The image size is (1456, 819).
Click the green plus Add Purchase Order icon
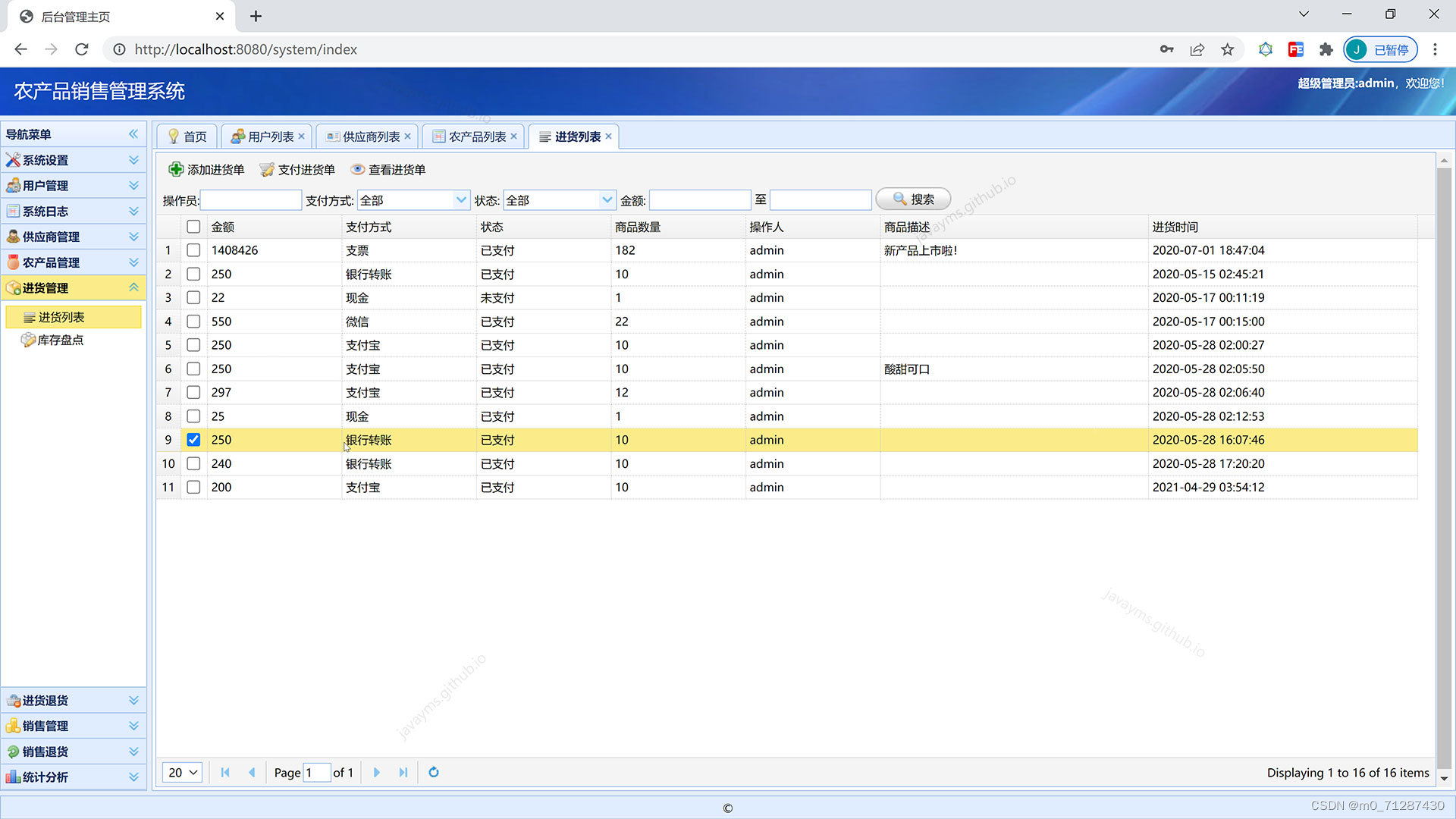(x=176, y=169)
